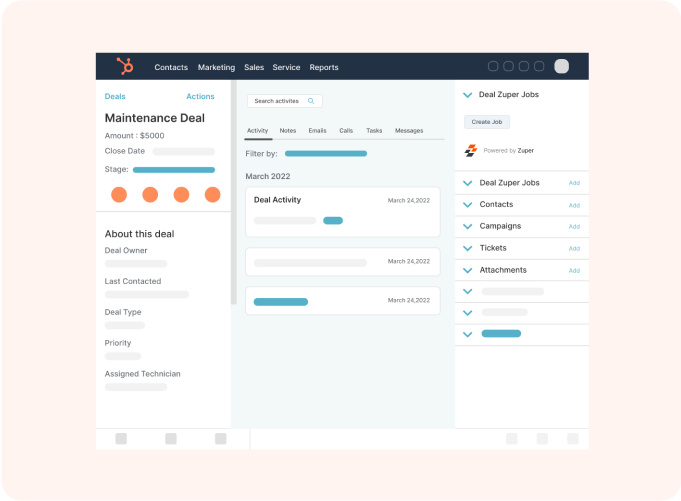Click the Create Job button

(x=487, y=122)
